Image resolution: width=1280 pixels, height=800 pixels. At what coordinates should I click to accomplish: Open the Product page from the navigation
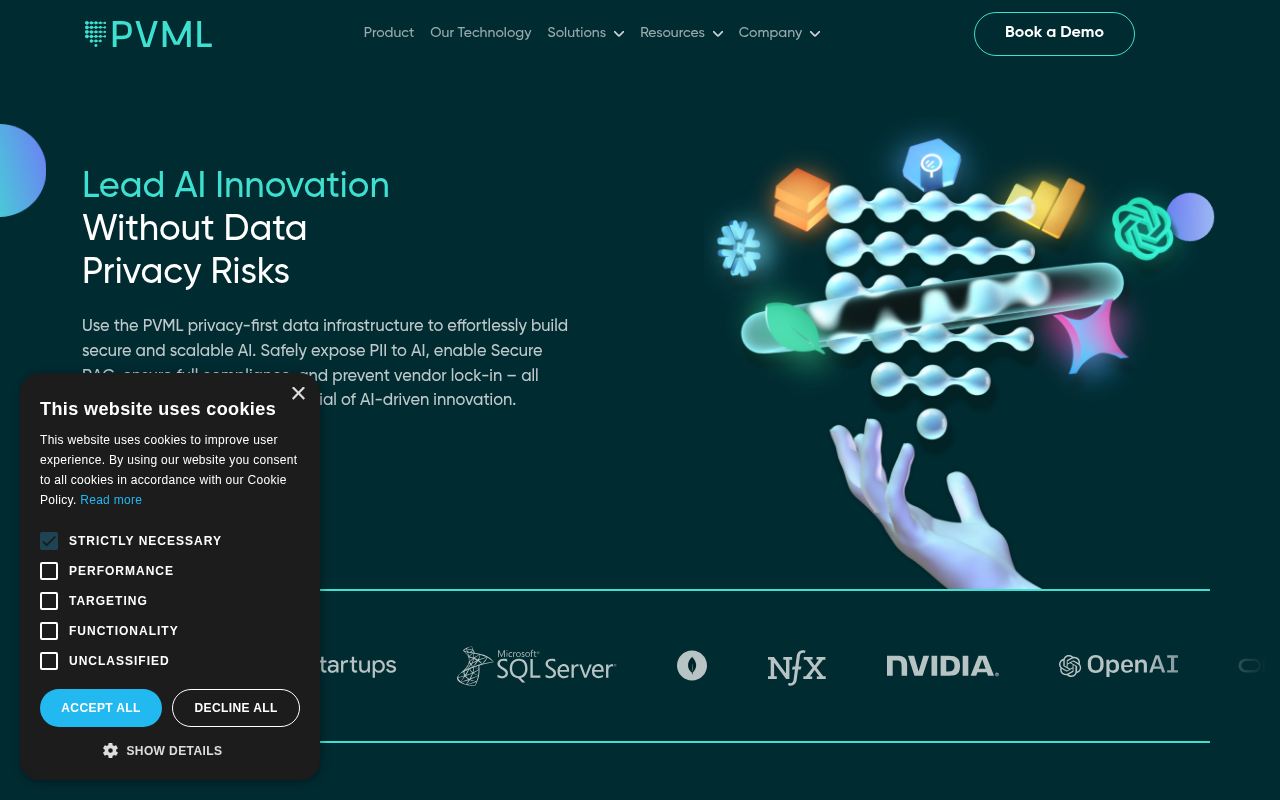pyautogui.click(x=388, y=33)
